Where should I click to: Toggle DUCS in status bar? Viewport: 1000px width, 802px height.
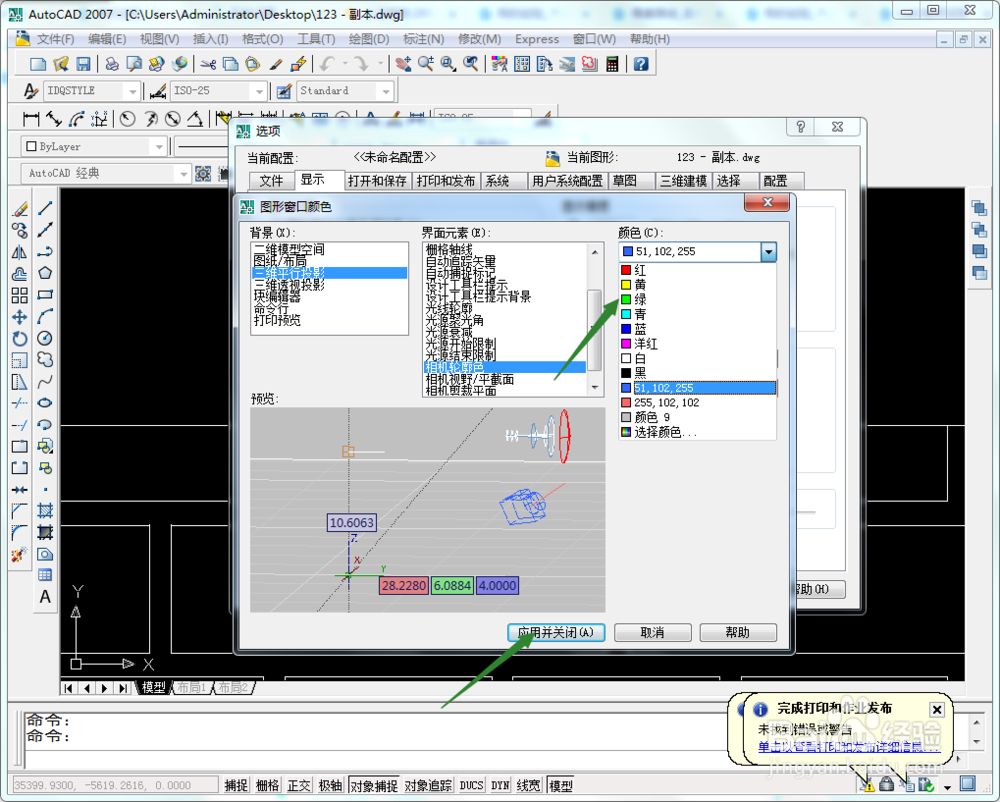(x=471, y=785)
